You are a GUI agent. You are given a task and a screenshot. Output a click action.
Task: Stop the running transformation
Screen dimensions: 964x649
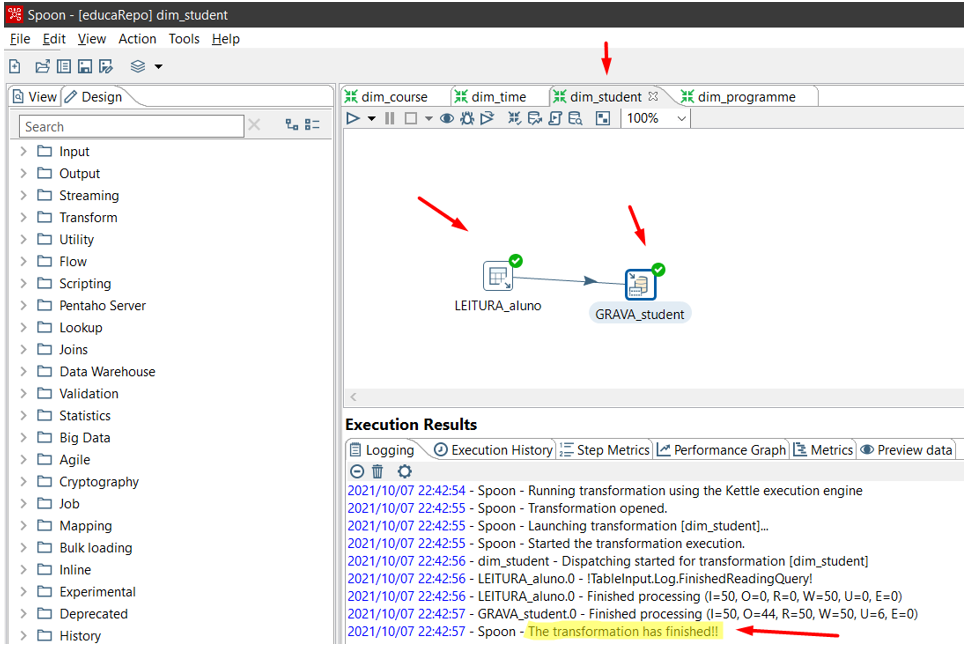(411, 118)
